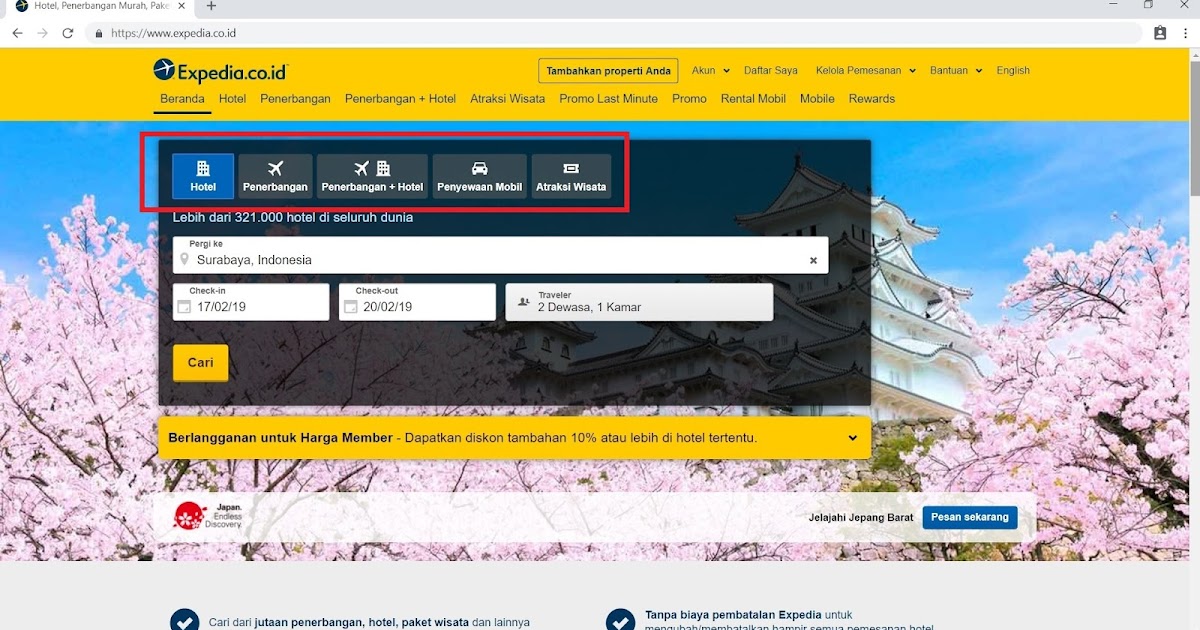1200x630 pixels.
Task: Click the Japan Endless Discovery logo
Action: [208, 515]
